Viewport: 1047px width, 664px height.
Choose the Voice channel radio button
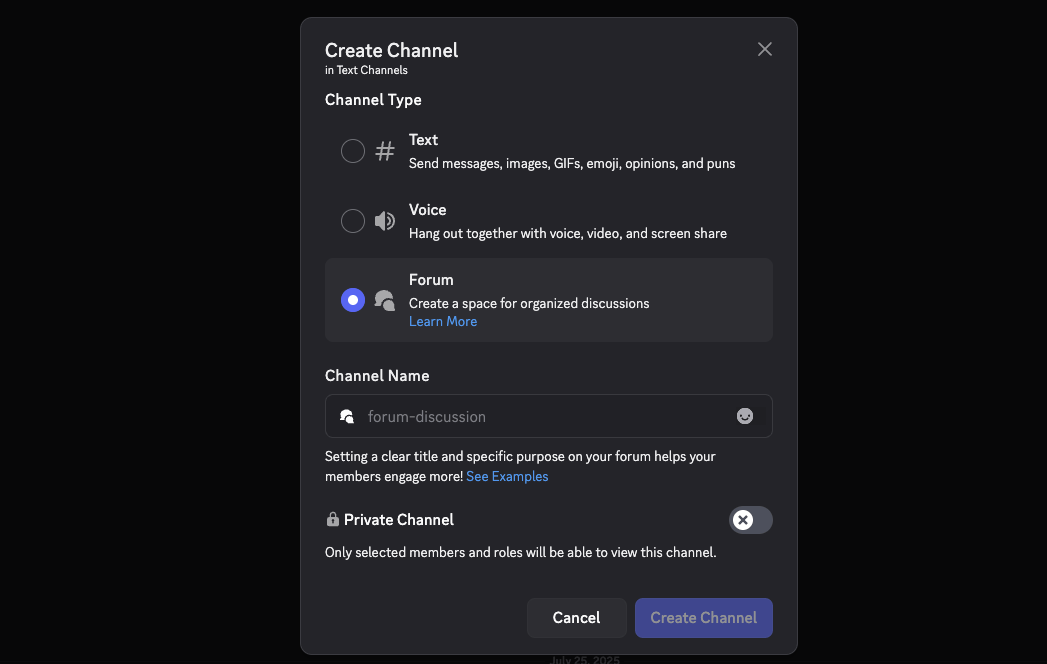353,221
